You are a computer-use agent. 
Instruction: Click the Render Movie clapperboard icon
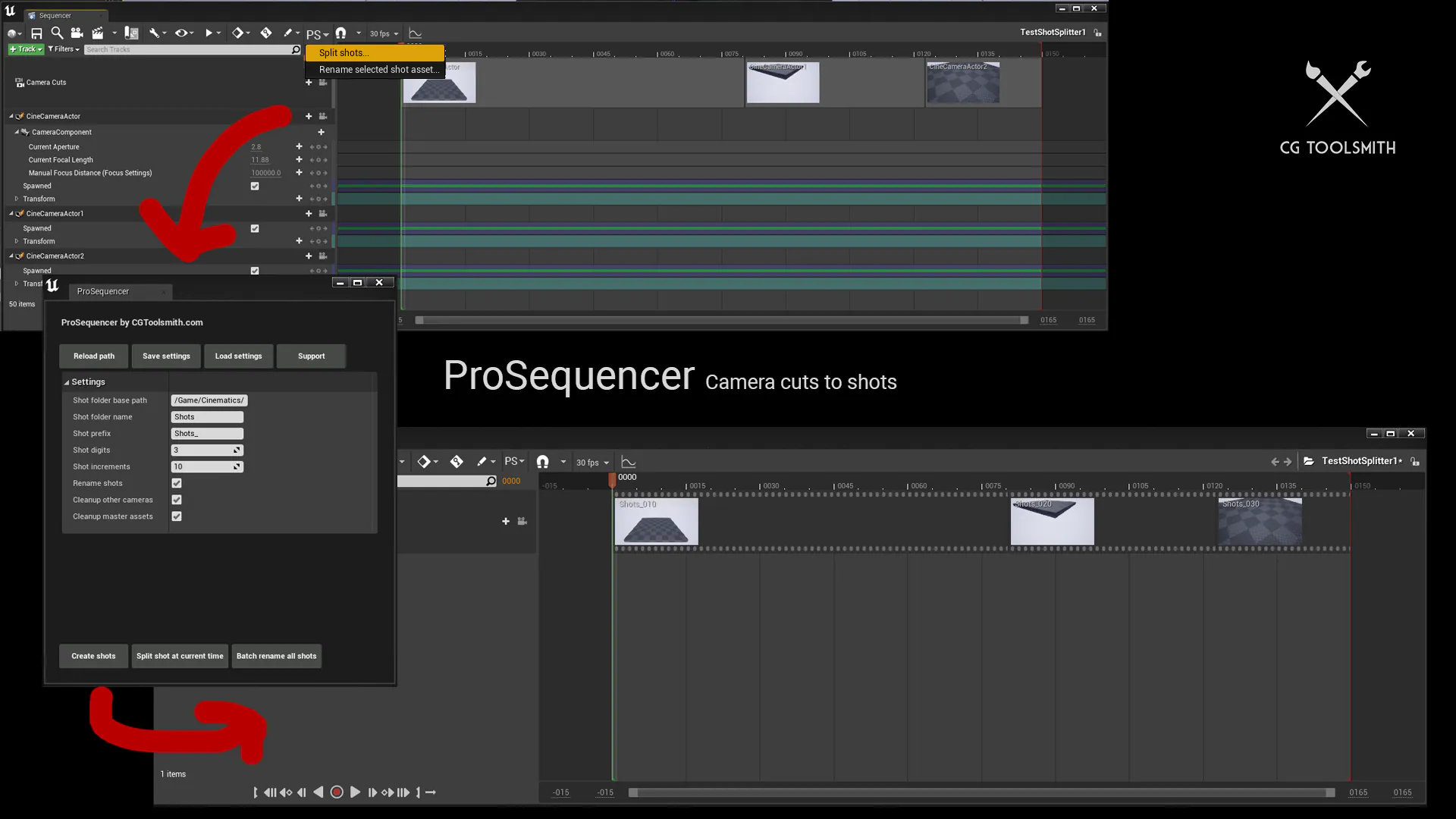point(97,33)
